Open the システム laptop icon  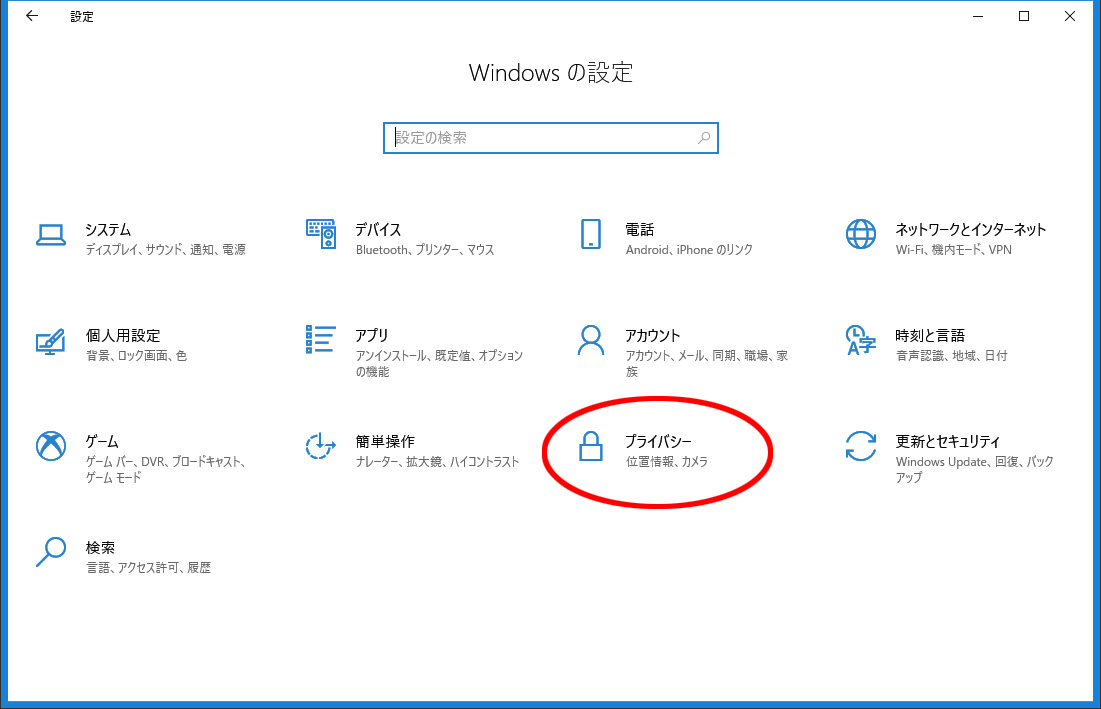(x=51, y=235)
